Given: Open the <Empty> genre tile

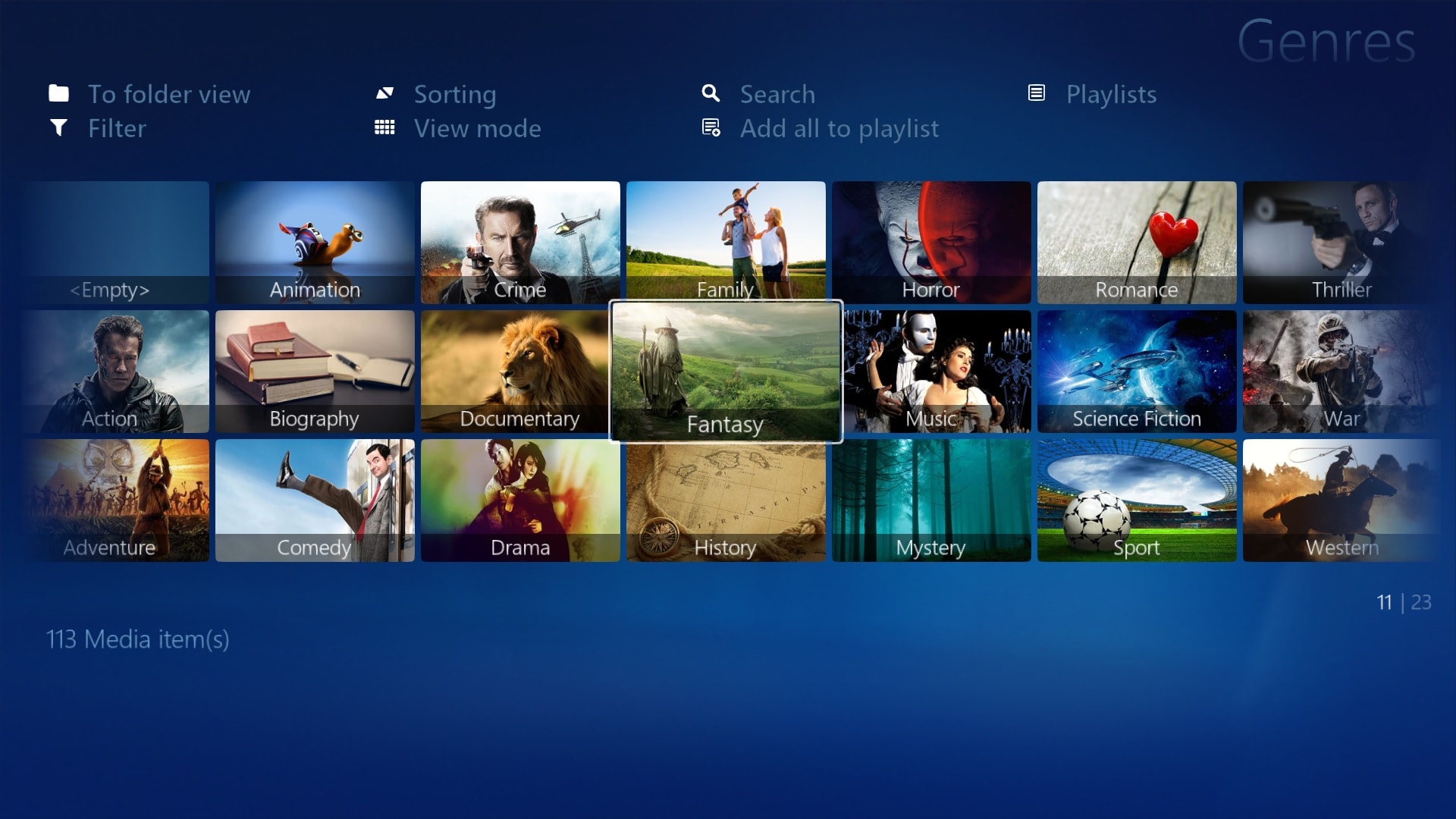Looking at the screenshot, I should click(x=115, y=243).
